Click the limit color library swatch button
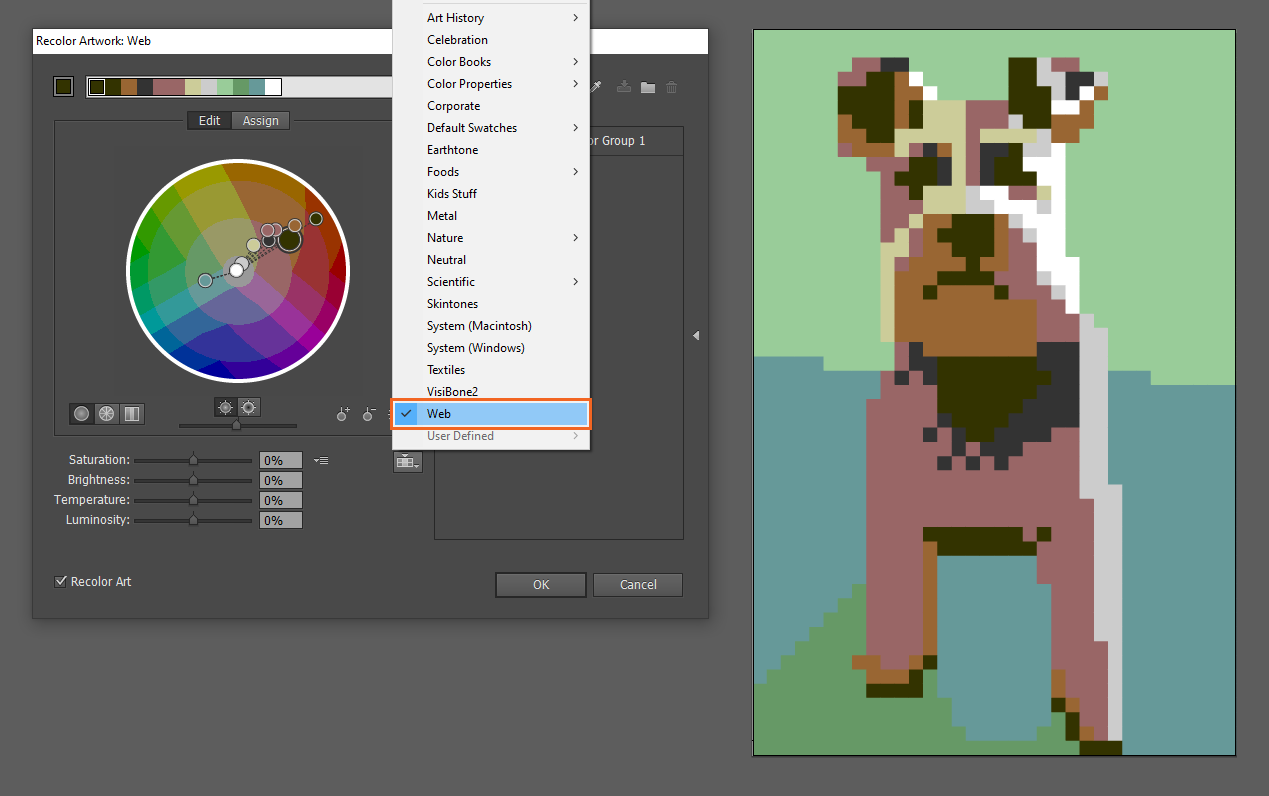 coord(408,461)
